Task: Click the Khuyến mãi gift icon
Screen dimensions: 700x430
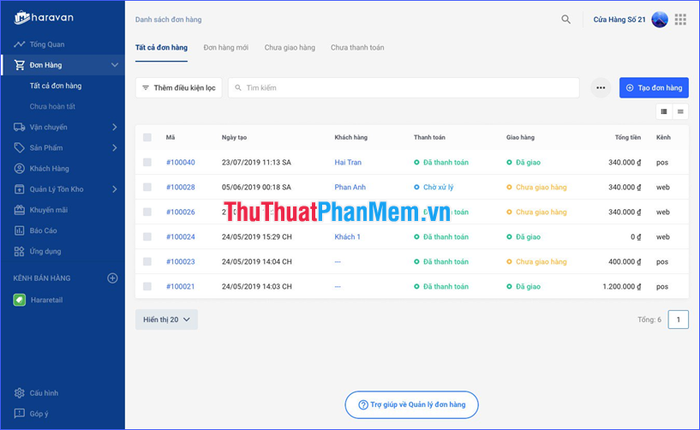Action: 19,210
